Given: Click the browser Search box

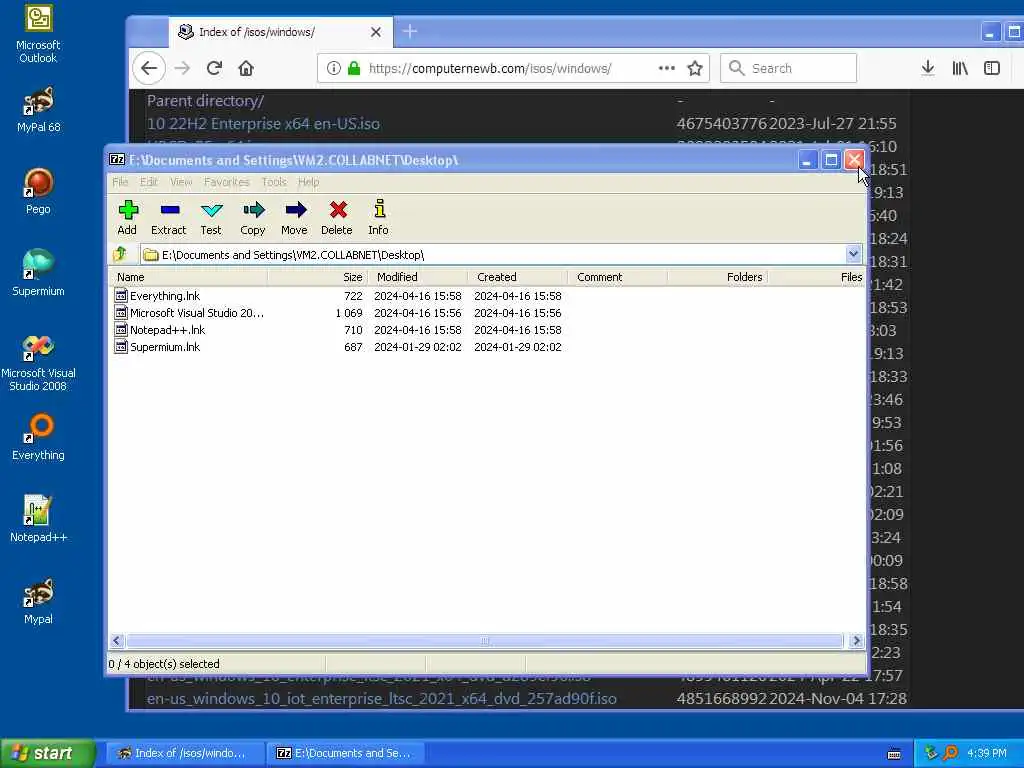Looking at the screenshot, I should pos(788,68).
